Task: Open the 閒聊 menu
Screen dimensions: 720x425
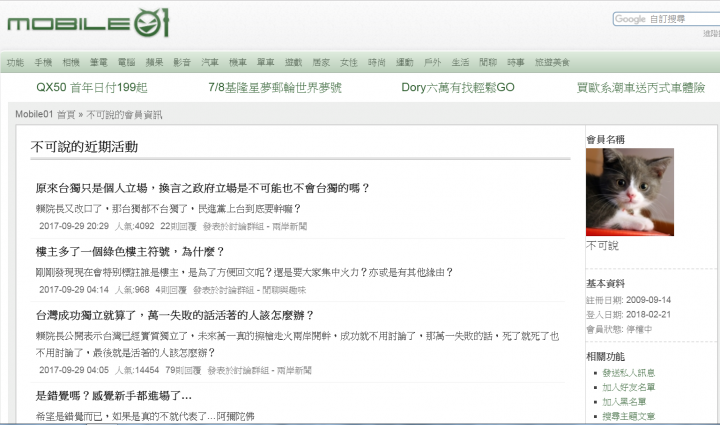Action: click(488, 62)
